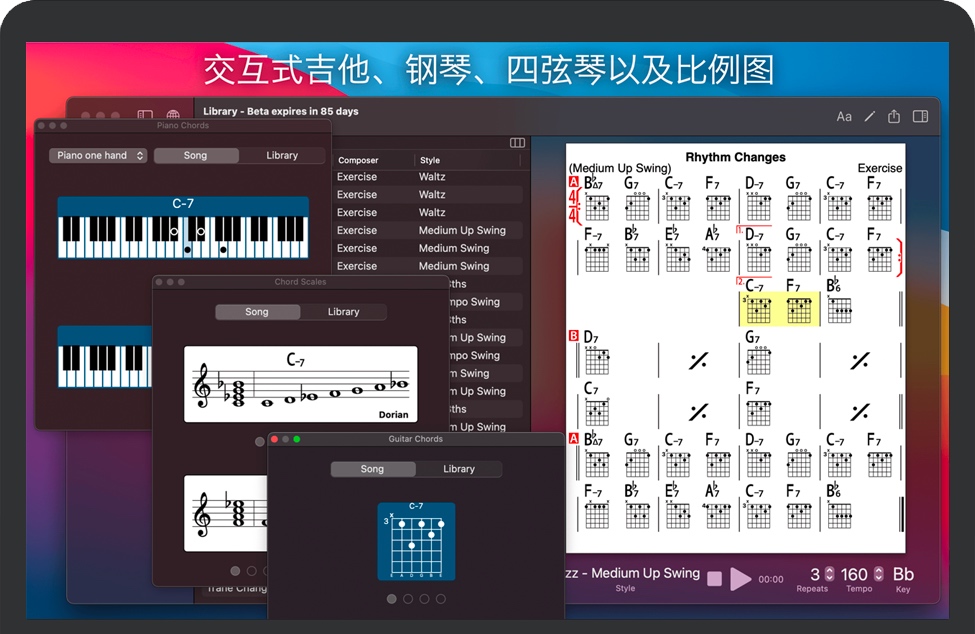Click the Play button in playback bar
The width and height of the screenshot is (975, 634).
click(740, 579)
